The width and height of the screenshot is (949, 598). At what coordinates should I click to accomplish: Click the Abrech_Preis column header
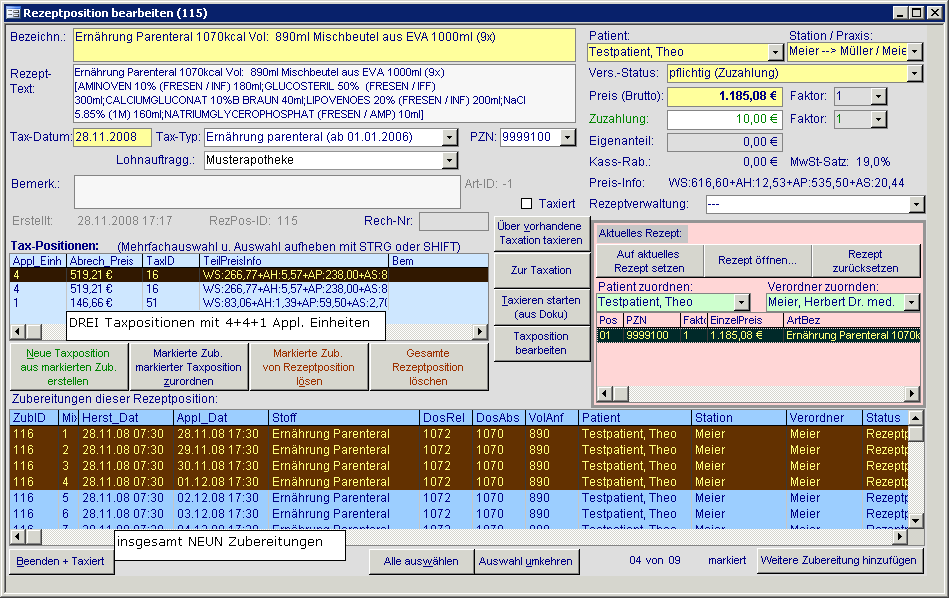(x=105, y=261)
